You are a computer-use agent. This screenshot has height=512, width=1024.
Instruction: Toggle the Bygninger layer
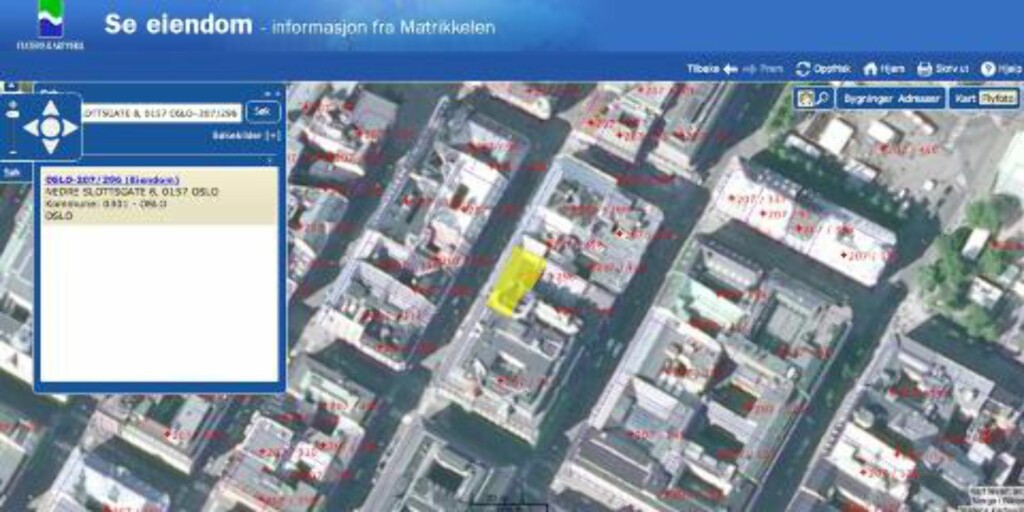click(x=867, y=99)
